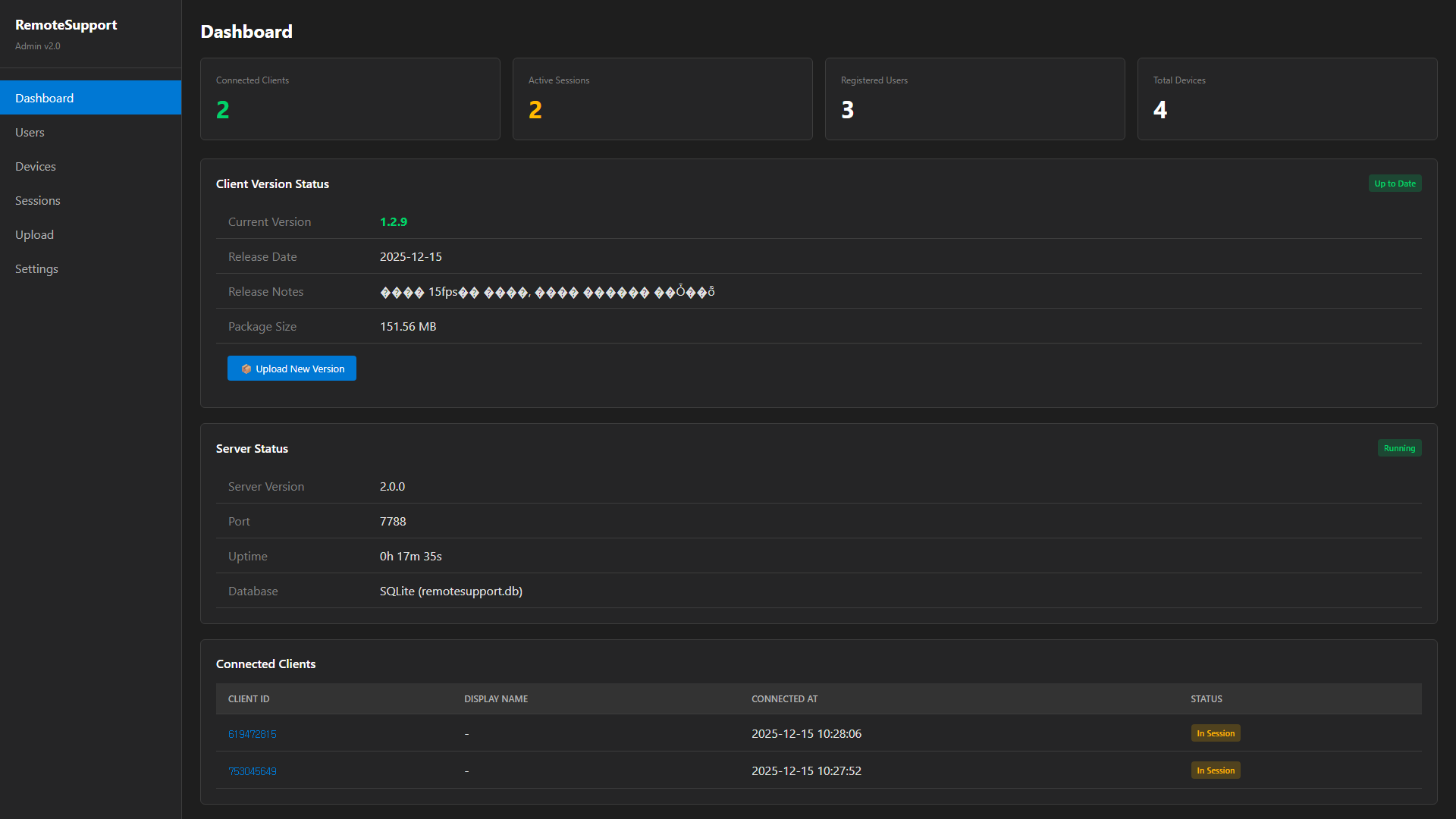Click In Session badge for first client
The height and width of the screenshot is (819, 1456).
pyautogui.click(x=1216, y=733)
